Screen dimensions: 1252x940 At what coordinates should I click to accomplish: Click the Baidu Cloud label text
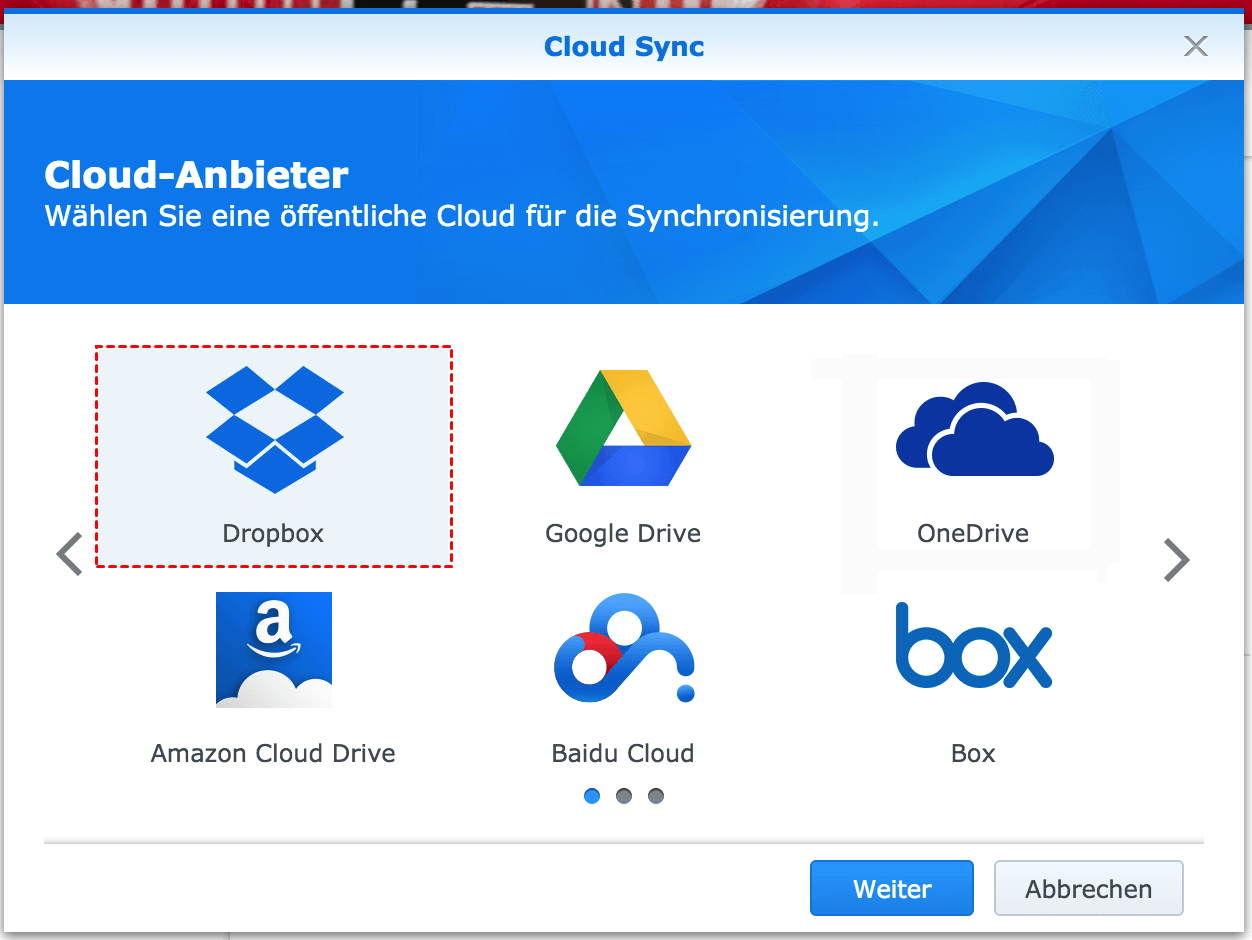coord(623,754)
